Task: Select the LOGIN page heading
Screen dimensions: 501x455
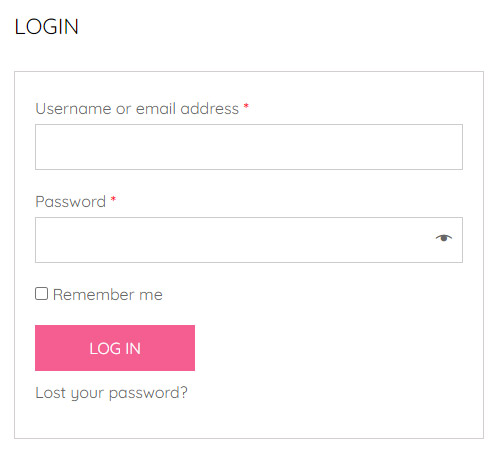Action: coord(47,27)
